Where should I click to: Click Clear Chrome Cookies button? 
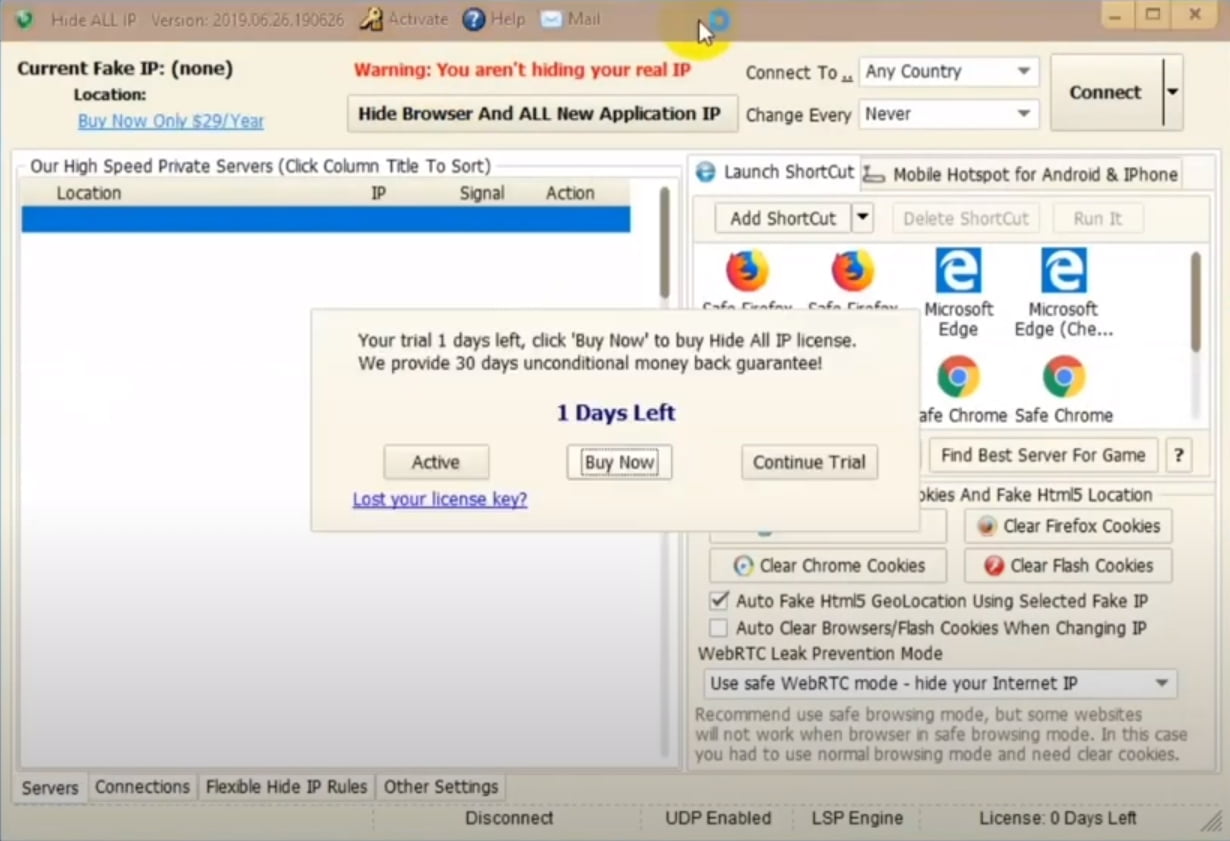(x=828, y=566)
